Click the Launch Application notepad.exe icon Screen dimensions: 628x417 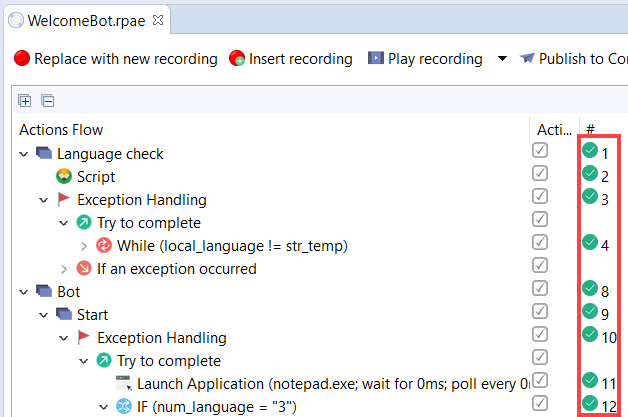click(x=124, y=383)
